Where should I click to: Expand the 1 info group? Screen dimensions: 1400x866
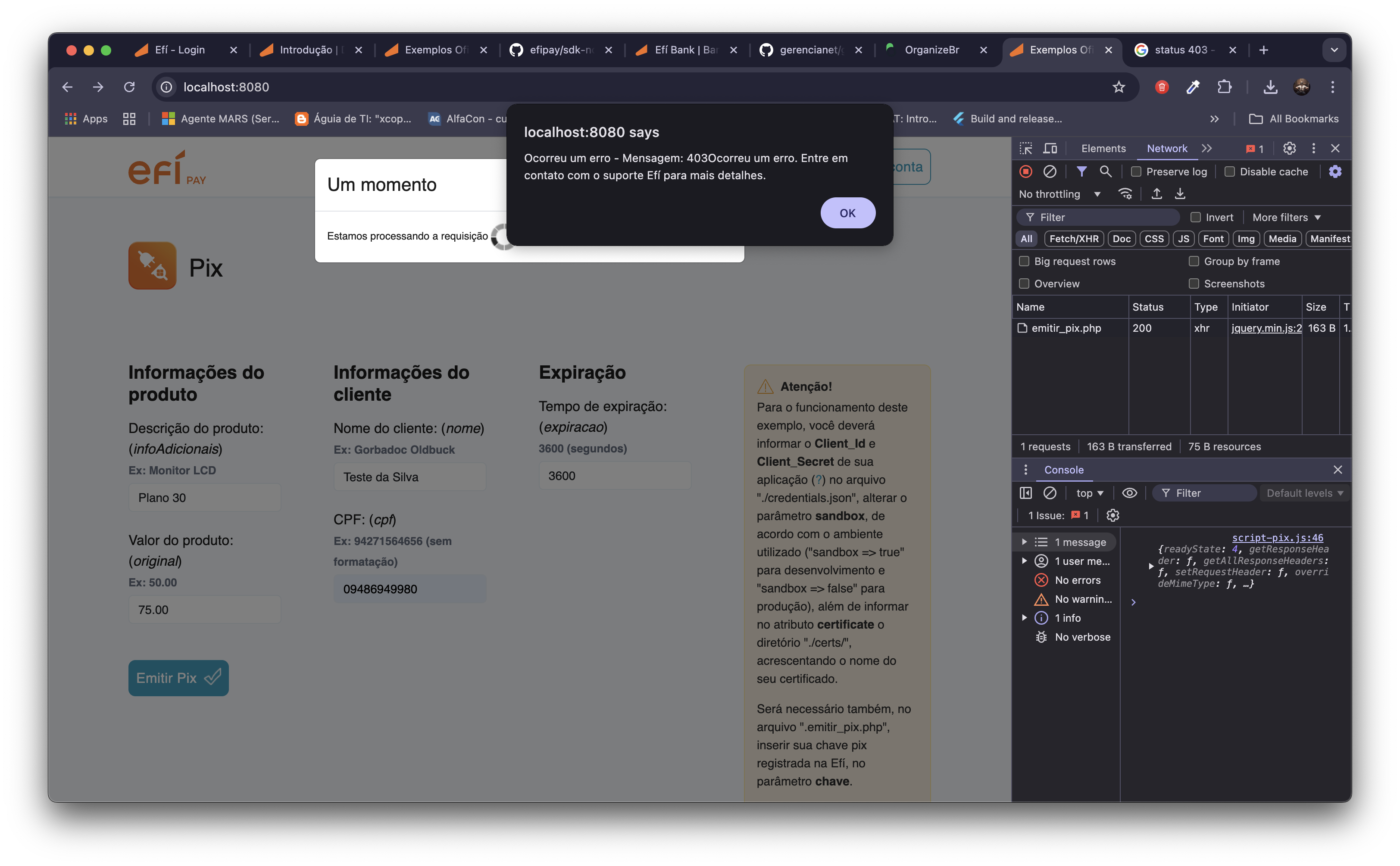(x=1024, y=617)
